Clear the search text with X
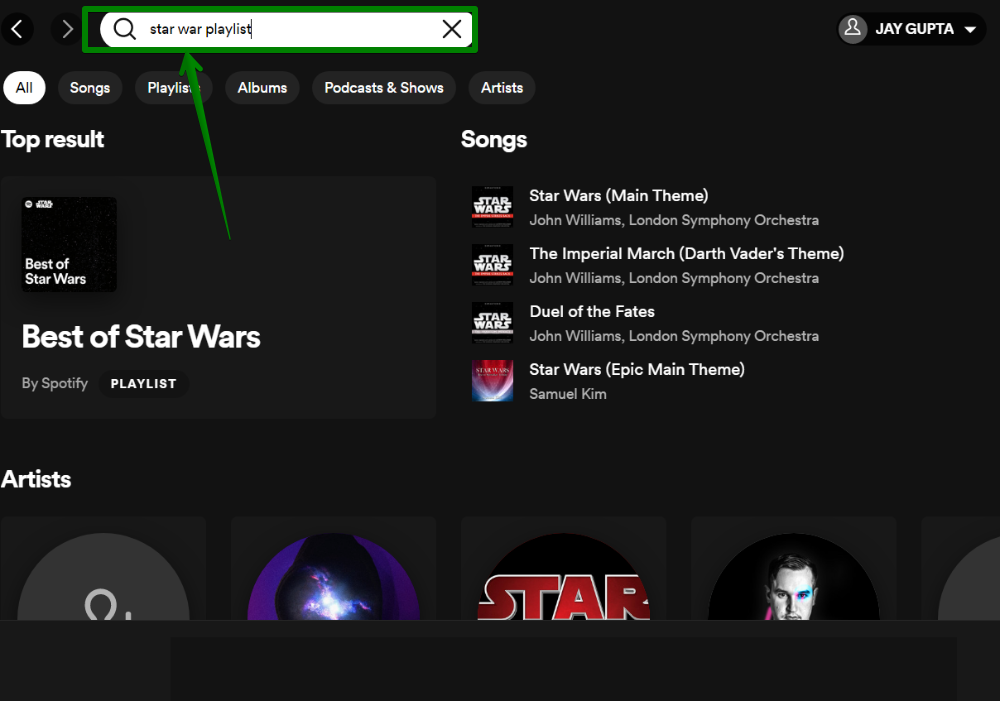 pyautogui.click(x=452, y=29)
